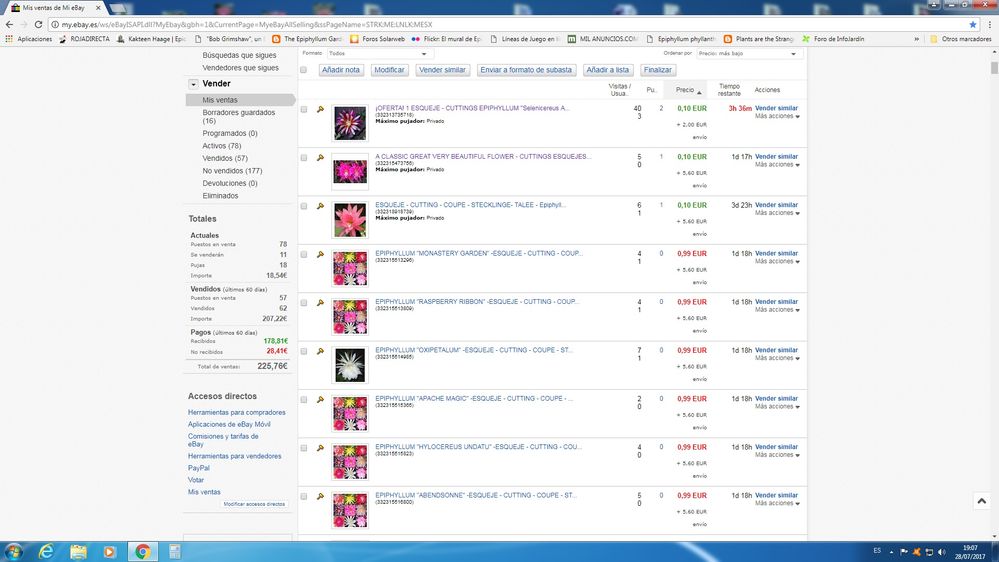The width and height of the screenshot is (999, 562).
Task: Click the Finalizar button
Action: pyautogui.click(x=658, y=70)
